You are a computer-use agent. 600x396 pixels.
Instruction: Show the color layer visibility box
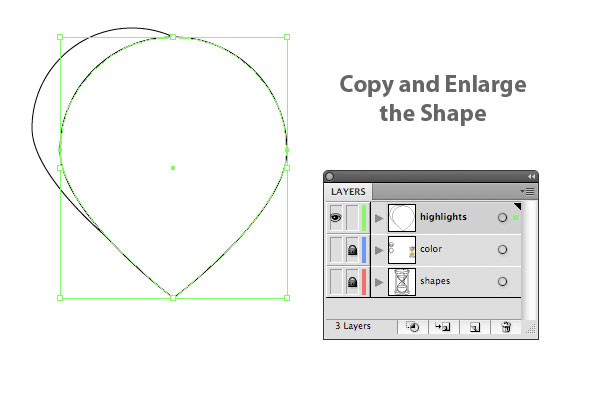[336, 250]
